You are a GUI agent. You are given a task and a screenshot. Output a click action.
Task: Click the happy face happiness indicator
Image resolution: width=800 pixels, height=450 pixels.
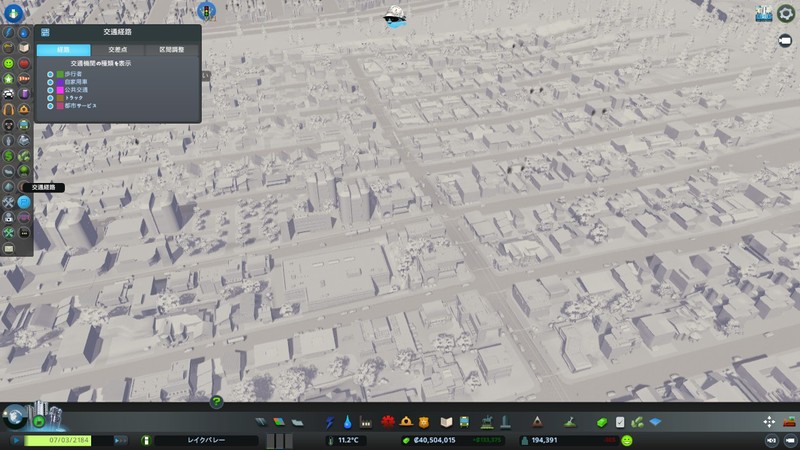627,440
